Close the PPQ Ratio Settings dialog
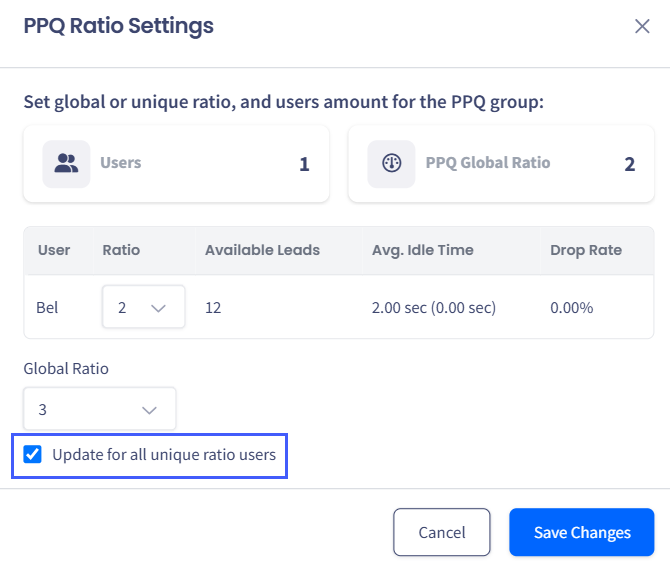This screenshot has height=569, width=670. click(642, 26)
